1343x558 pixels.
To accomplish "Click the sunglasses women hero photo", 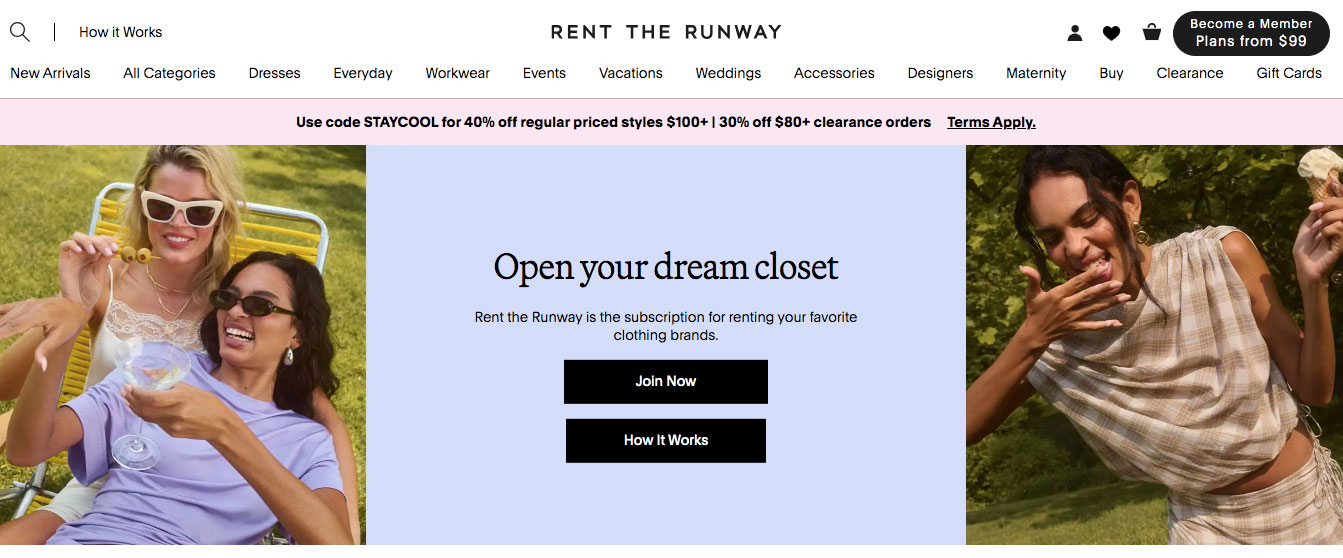I will tap(183, 345).
